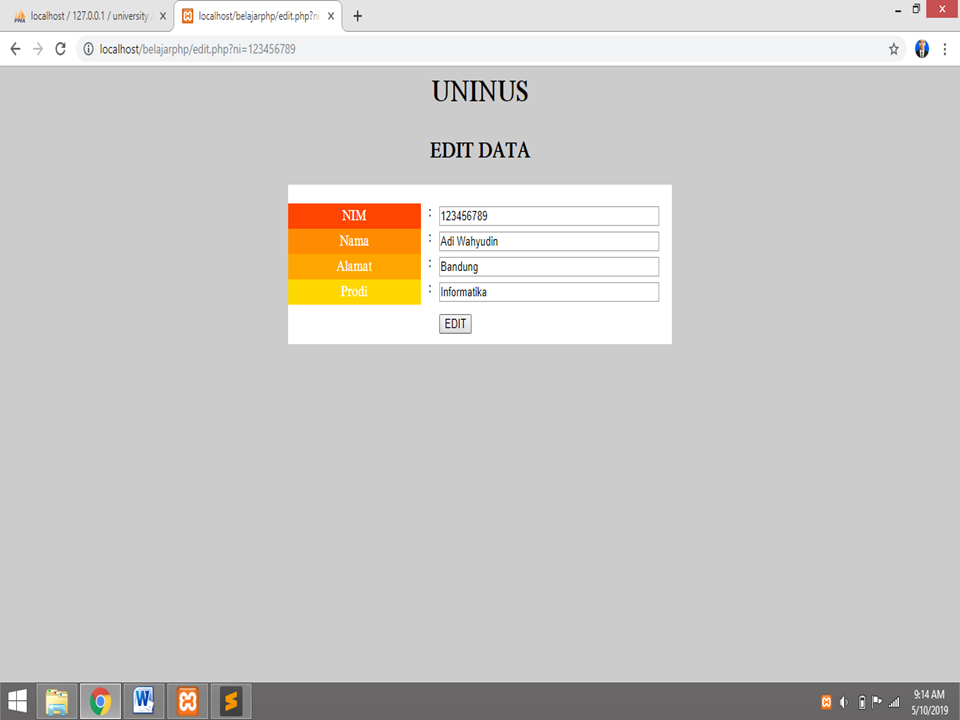
Task: Click XAMPP icon in system tray
Action: (x=826, y=702)
